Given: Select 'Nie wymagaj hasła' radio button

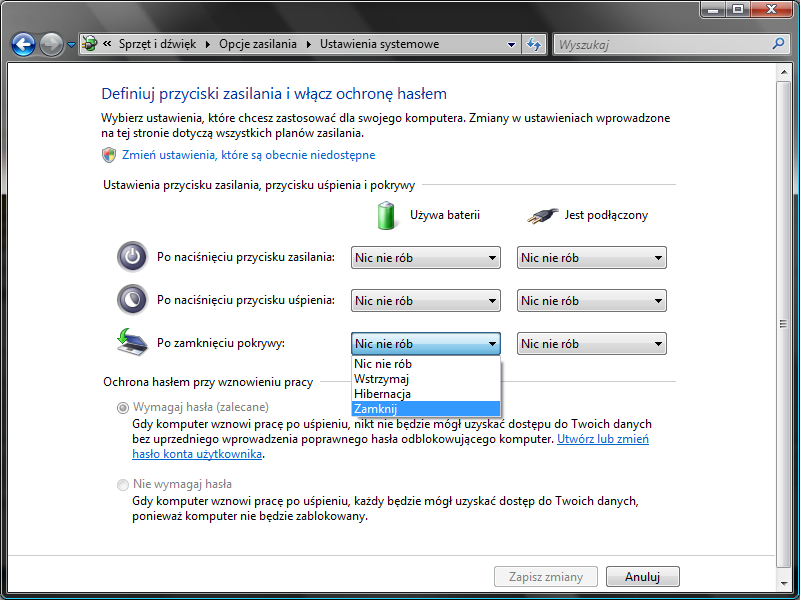Looking at the screenshot, I should [122, 485].
